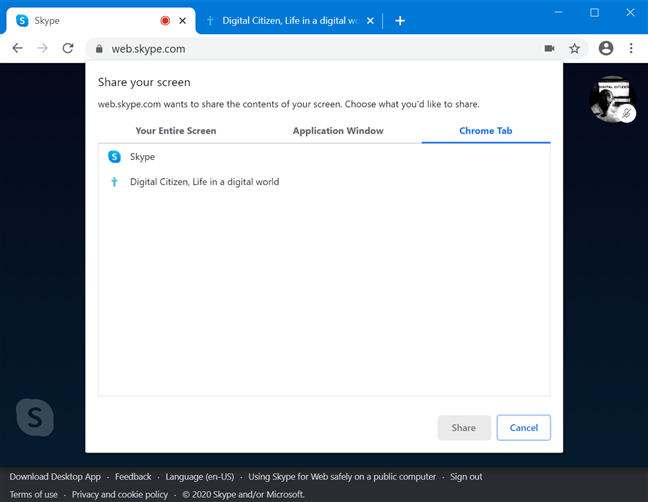Click the muted microphone badge on avatar

click(x=627, y=113)
